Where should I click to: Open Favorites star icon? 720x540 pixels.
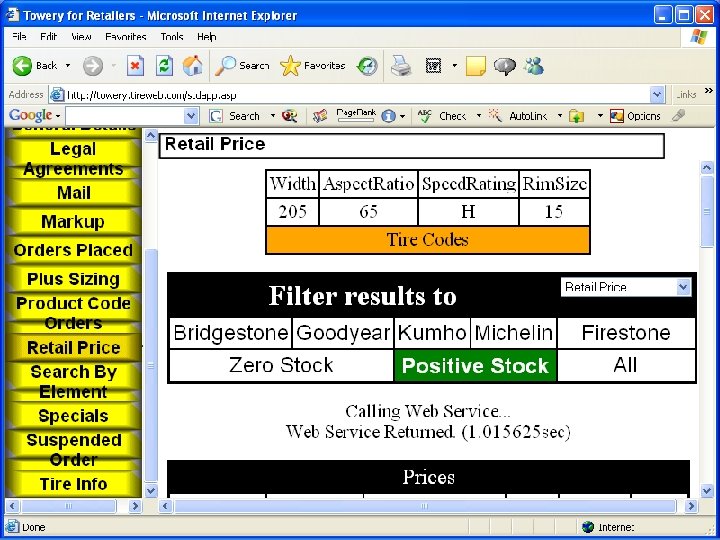pyautogui.click(x=290, y=66)
